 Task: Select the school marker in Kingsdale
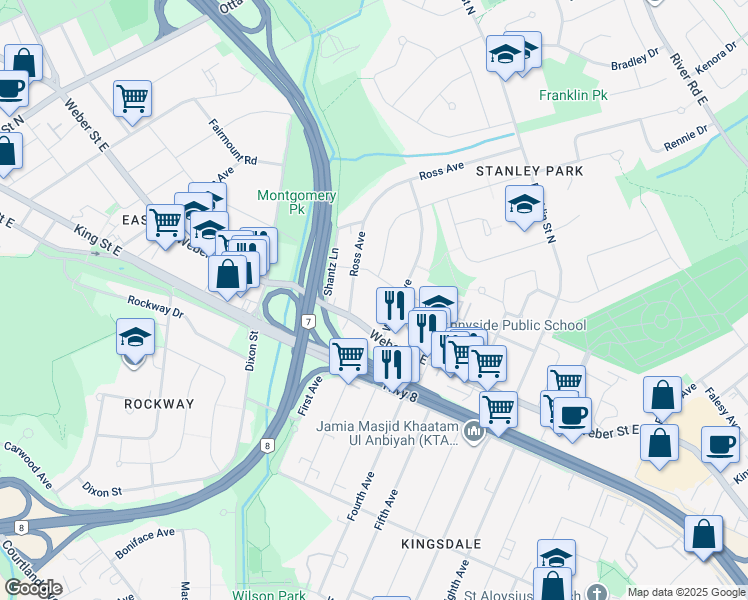[x=556, y=556]
